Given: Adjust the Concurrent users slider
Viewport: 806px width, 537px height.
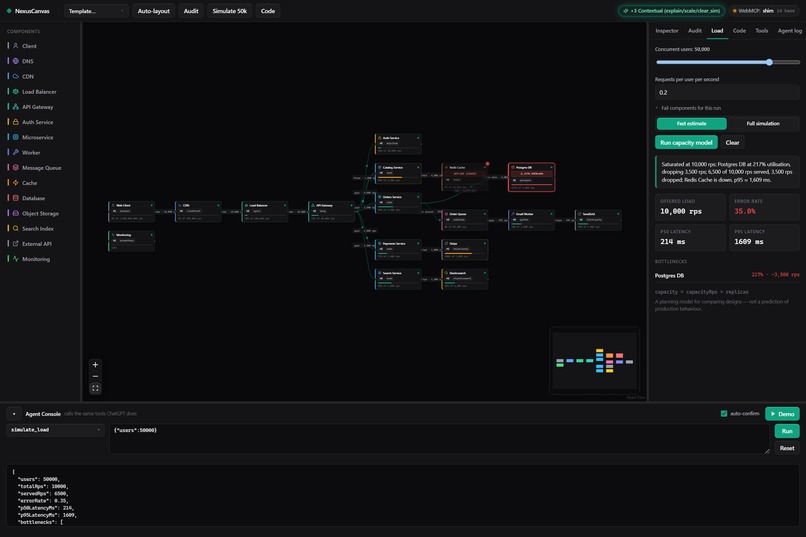Looking at the screenshot, I should (x=727, y=62).
